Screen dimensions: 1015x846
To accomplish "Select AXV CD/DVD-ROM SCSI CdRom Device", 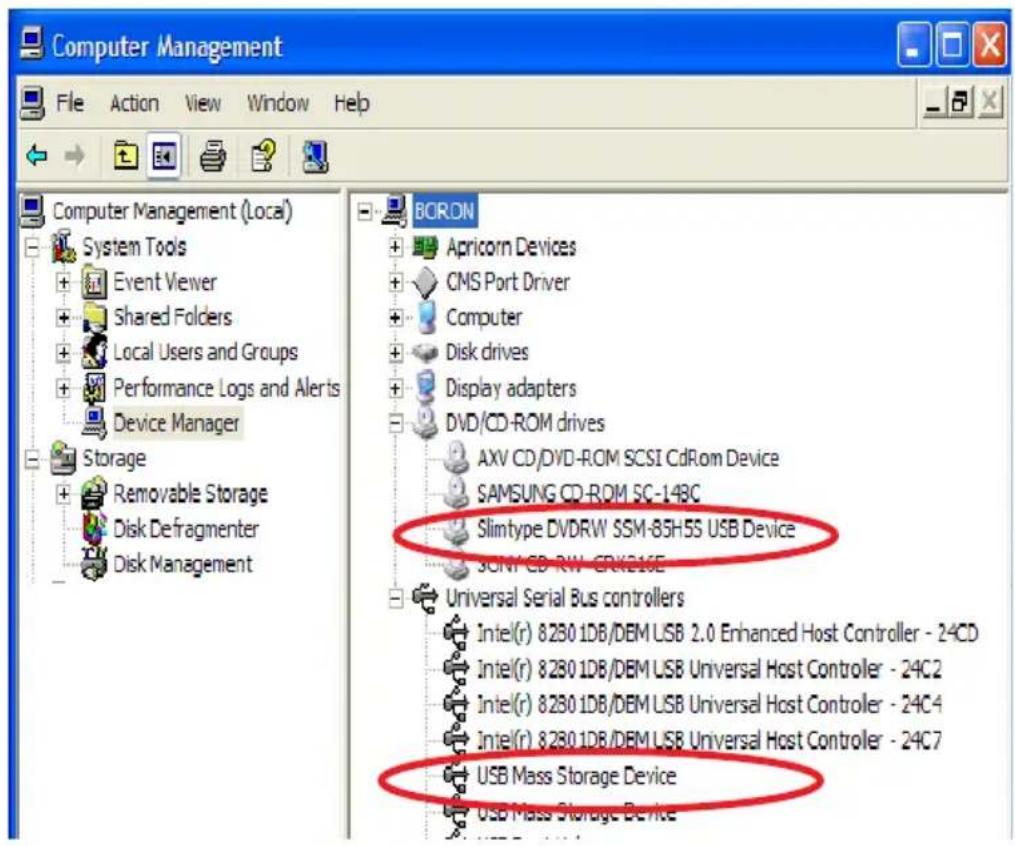I will point(628,458).
